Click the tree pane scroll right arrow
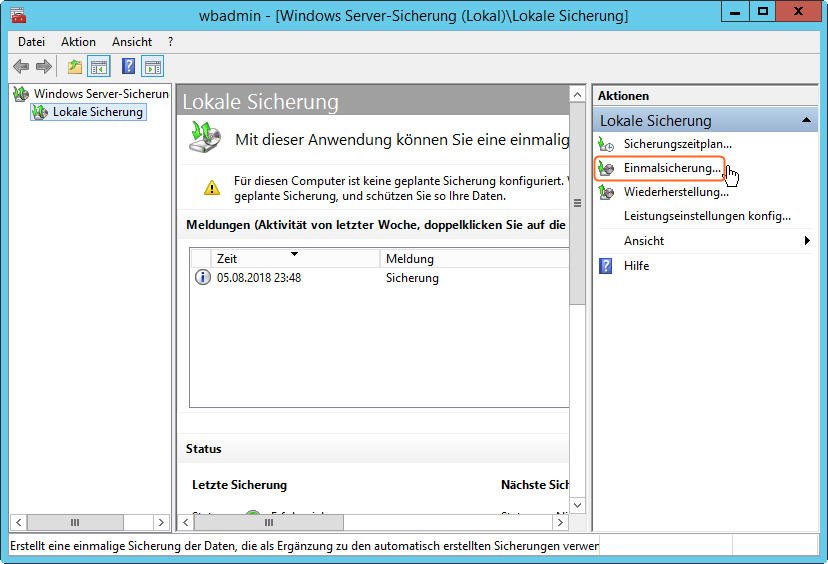The image size is (828, 564). coord(161,522)
